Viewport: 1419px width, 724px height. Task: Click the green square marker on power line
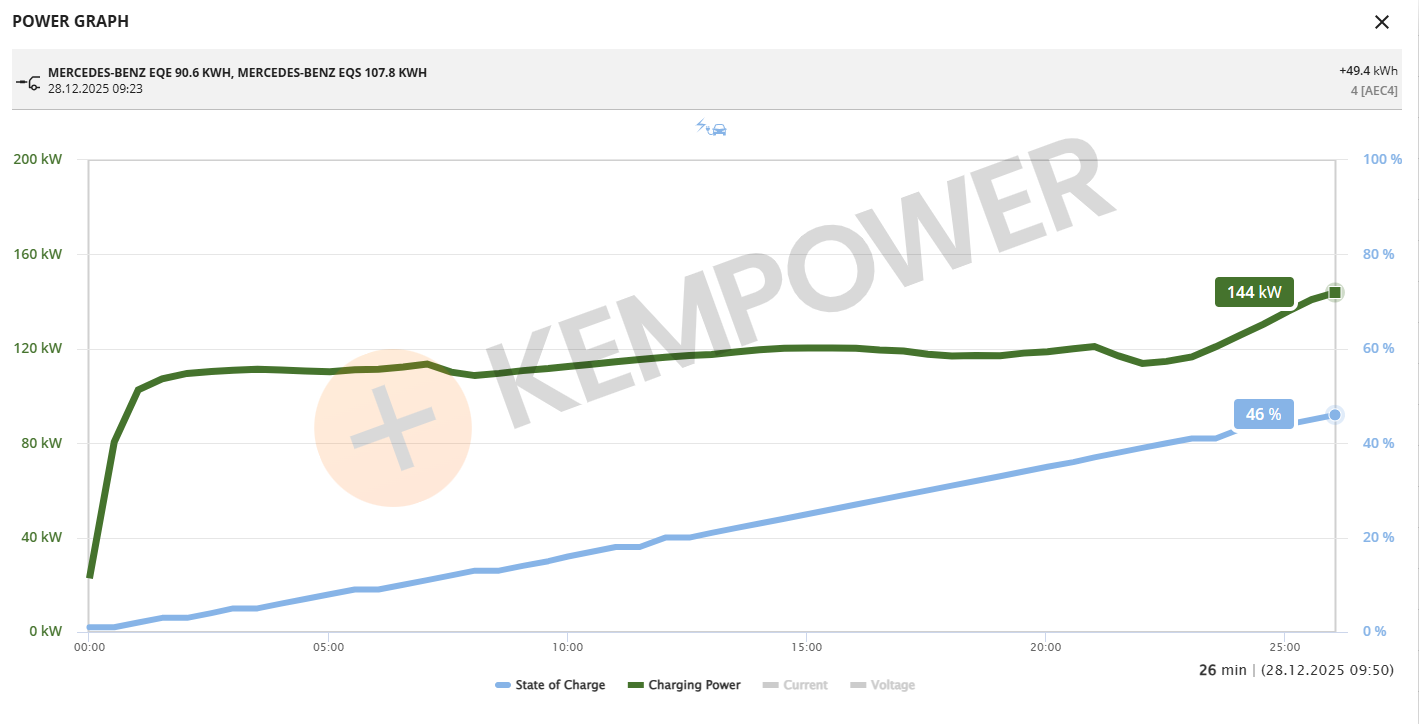pyautogui.click(x=1335, y=292)
